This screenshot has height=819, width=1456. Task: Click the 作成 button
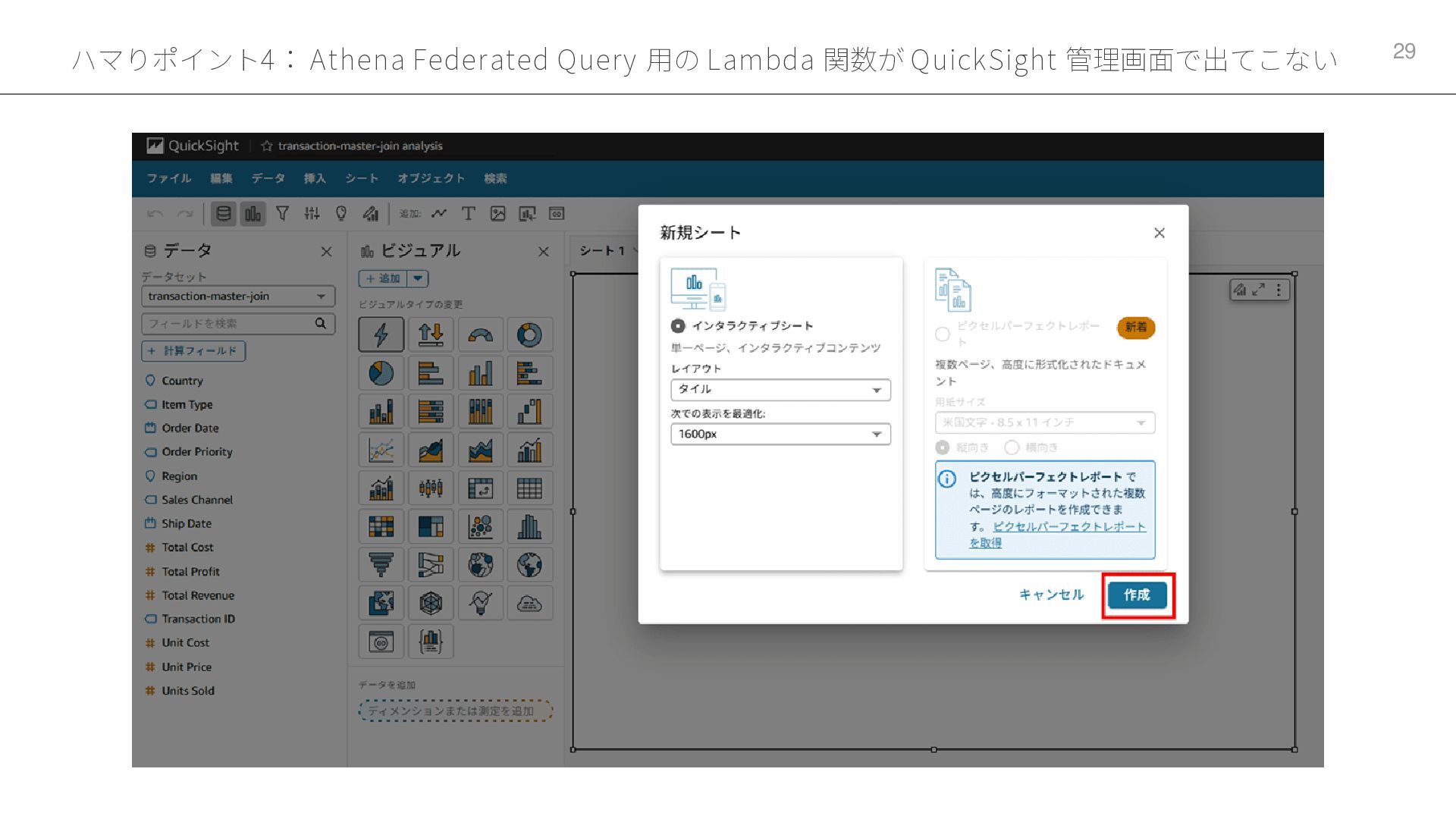(1137, 595)
